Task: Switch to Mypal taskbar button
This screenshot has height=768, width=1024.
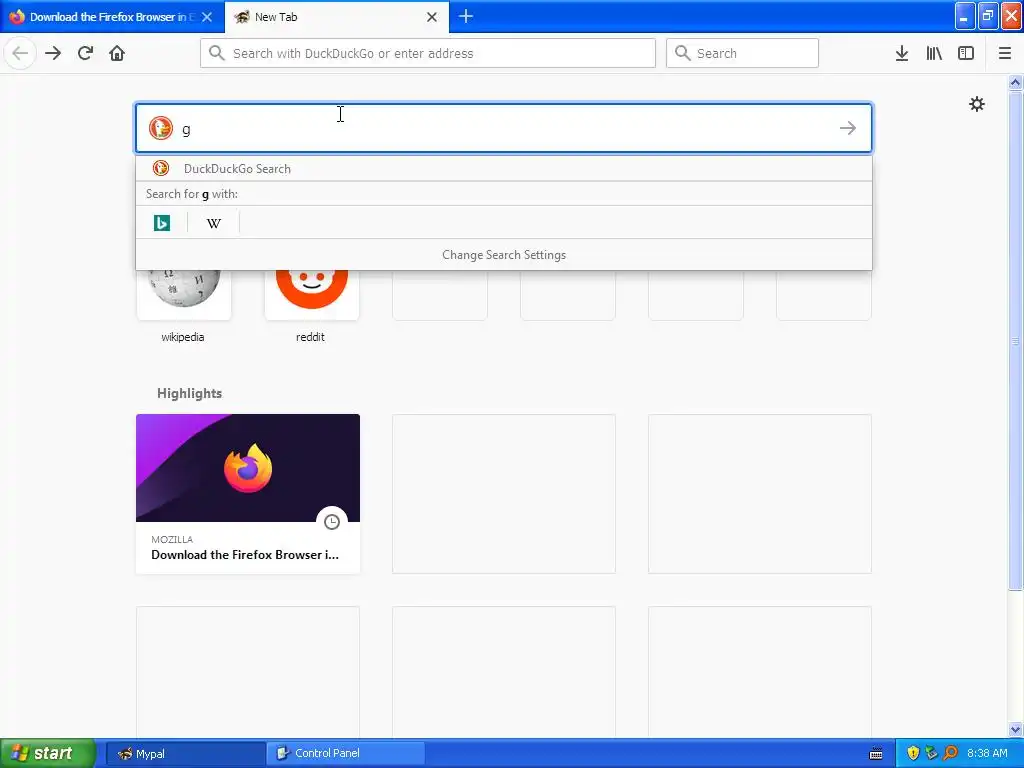Action: coord(185,753)
